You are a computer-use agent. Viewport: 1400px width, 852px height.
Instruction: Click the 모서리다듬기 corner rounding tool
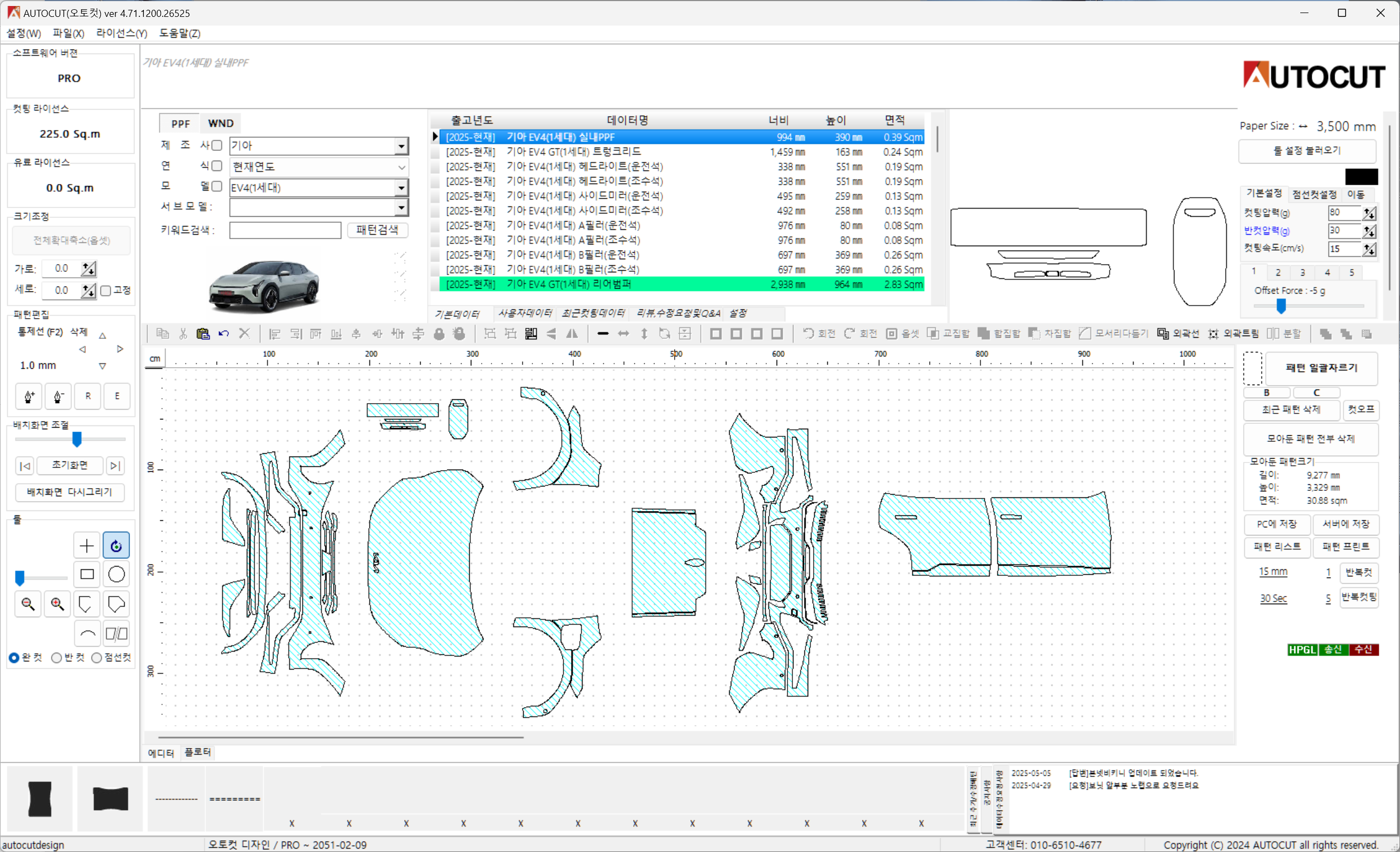tap(1114, 333)
